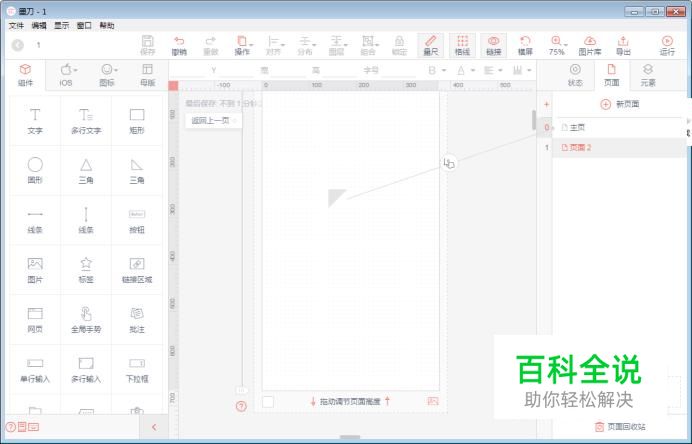Image resolution: width=692 pixels, height=444 pixels.
Task: Select the 单行输入 single-line input component
Action: click(35, 369)
